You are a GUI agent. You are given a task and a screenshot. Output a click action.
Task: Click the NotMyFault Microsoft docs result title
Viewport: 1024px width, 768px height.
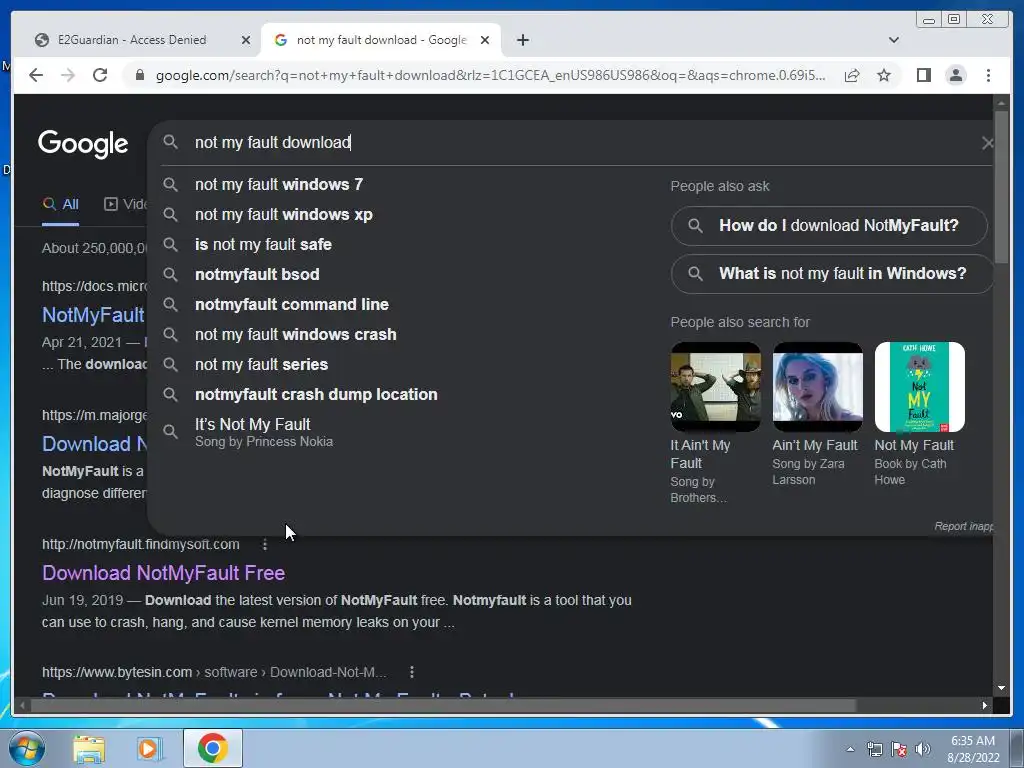click(x=93, y=315)
